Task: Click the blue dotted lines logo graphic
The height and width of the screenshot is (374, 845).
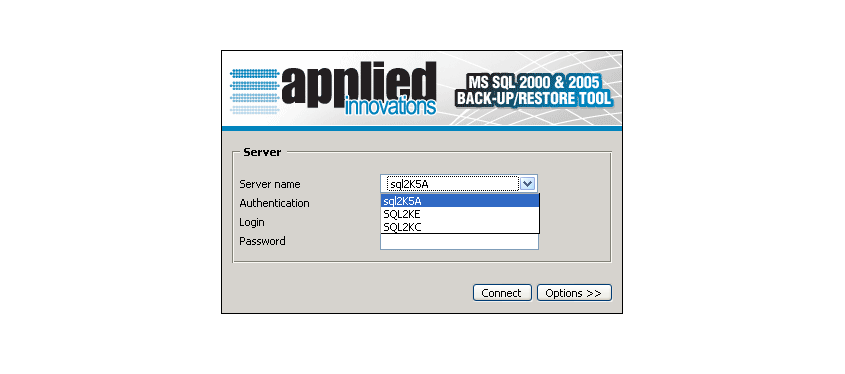Action: [254, 91]
